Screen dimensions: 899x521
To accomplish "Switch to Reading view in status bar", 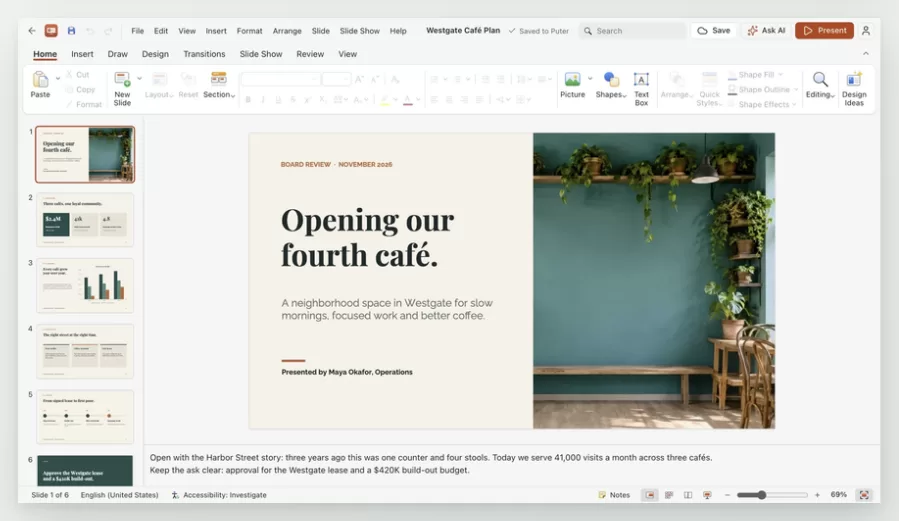I will [688, 495].
